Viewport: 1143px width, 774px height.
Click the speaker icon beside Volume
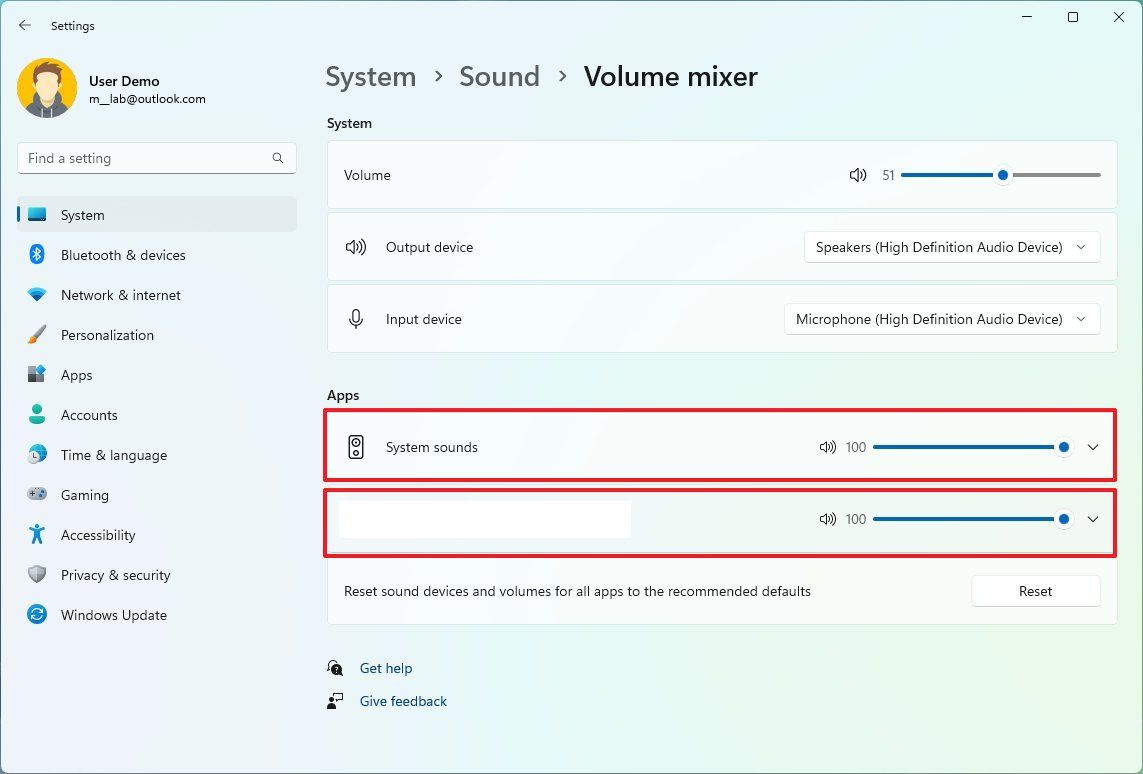point(857,175)
